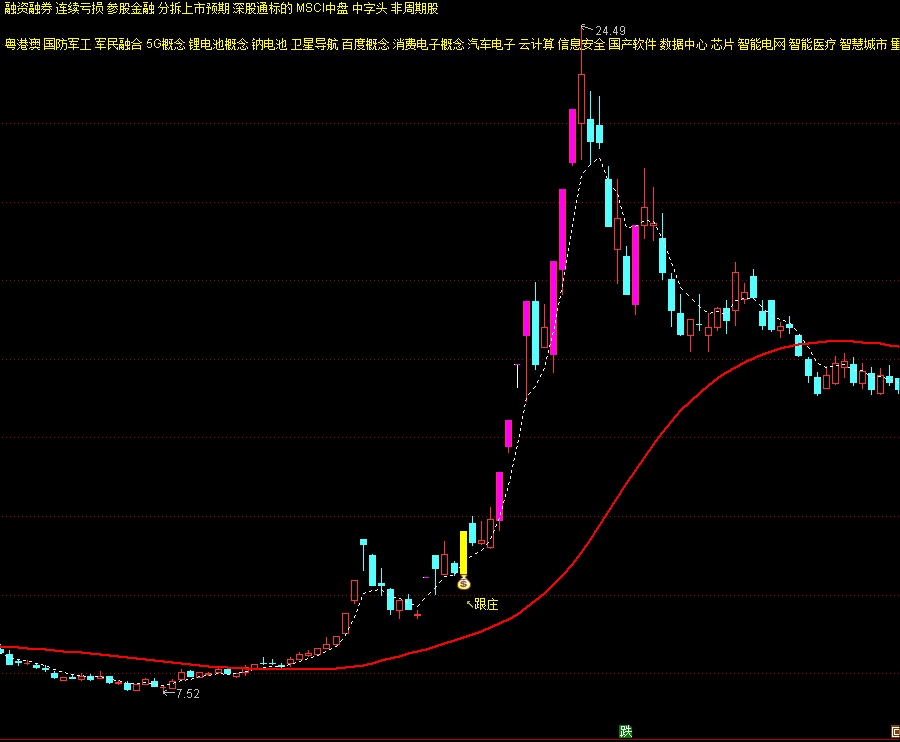
Task: Click the 非周期股 tag
Action: point(414,9)
